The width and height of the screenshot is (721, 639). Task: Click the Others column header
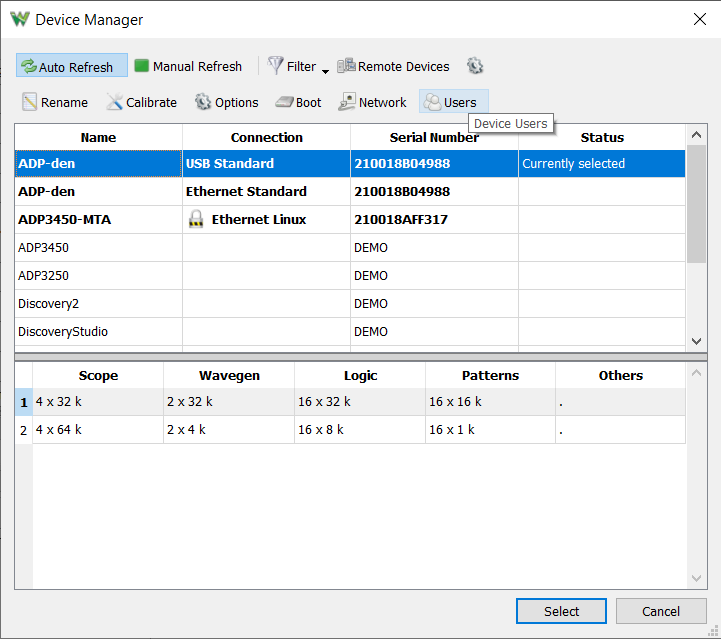621,376
